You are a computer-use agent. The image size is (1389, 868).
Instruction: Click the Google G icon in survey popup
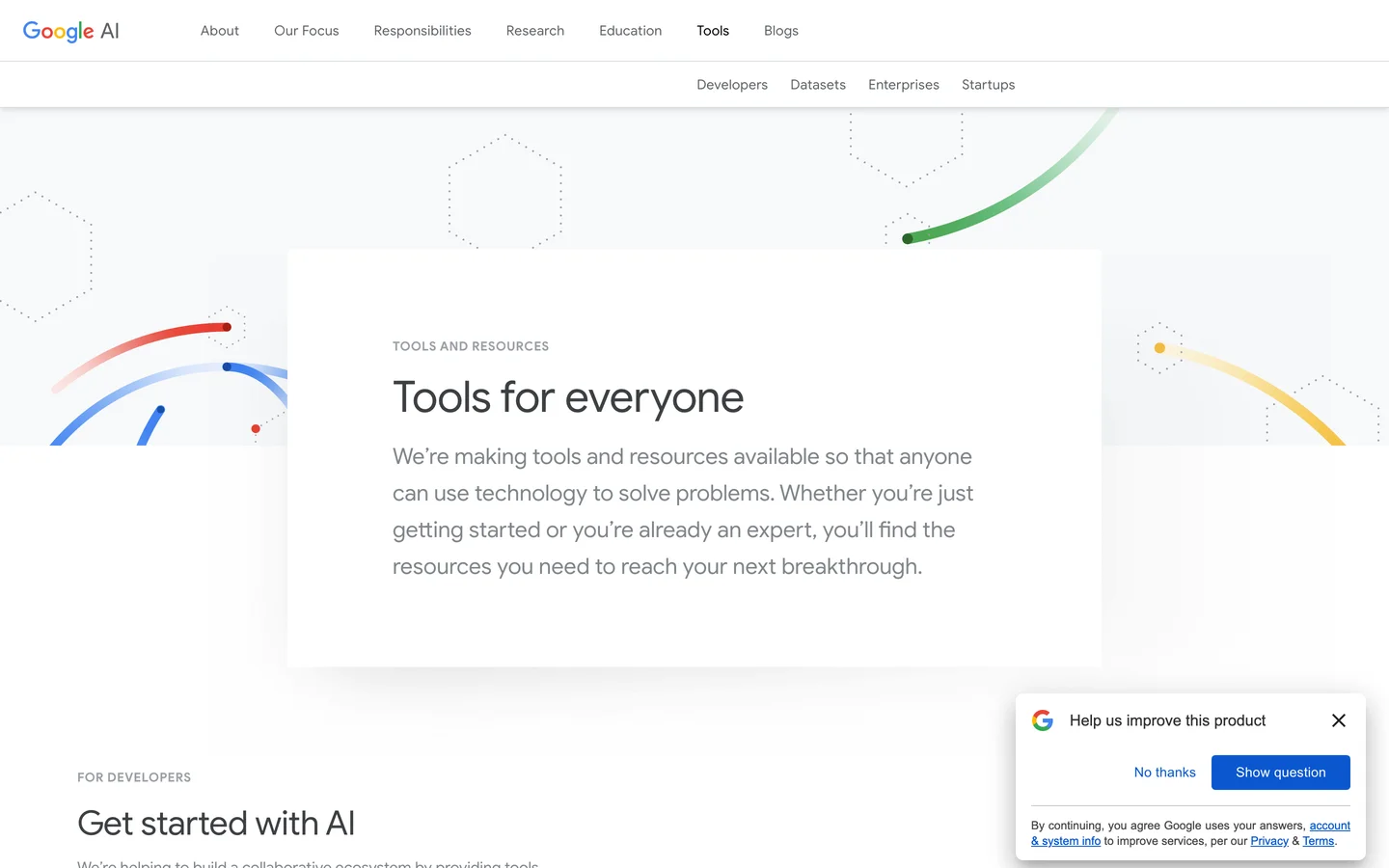1043,720
